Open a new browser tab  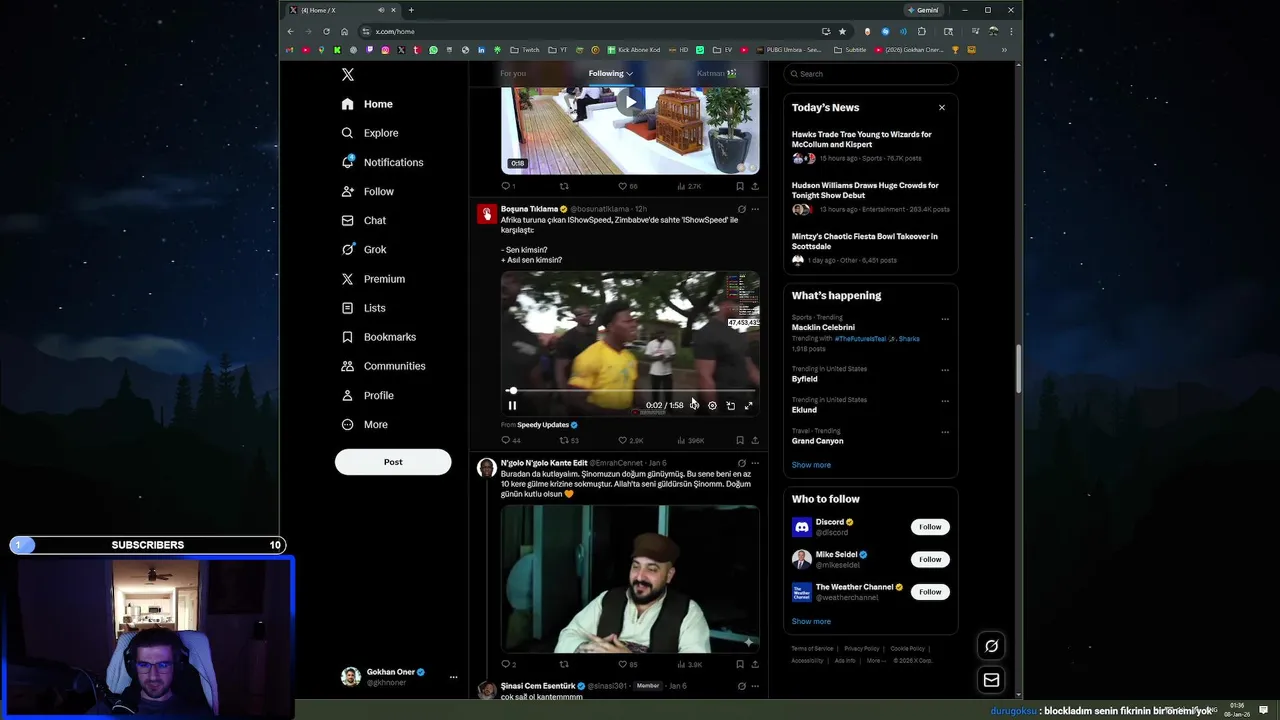click(x=410, y=10)
